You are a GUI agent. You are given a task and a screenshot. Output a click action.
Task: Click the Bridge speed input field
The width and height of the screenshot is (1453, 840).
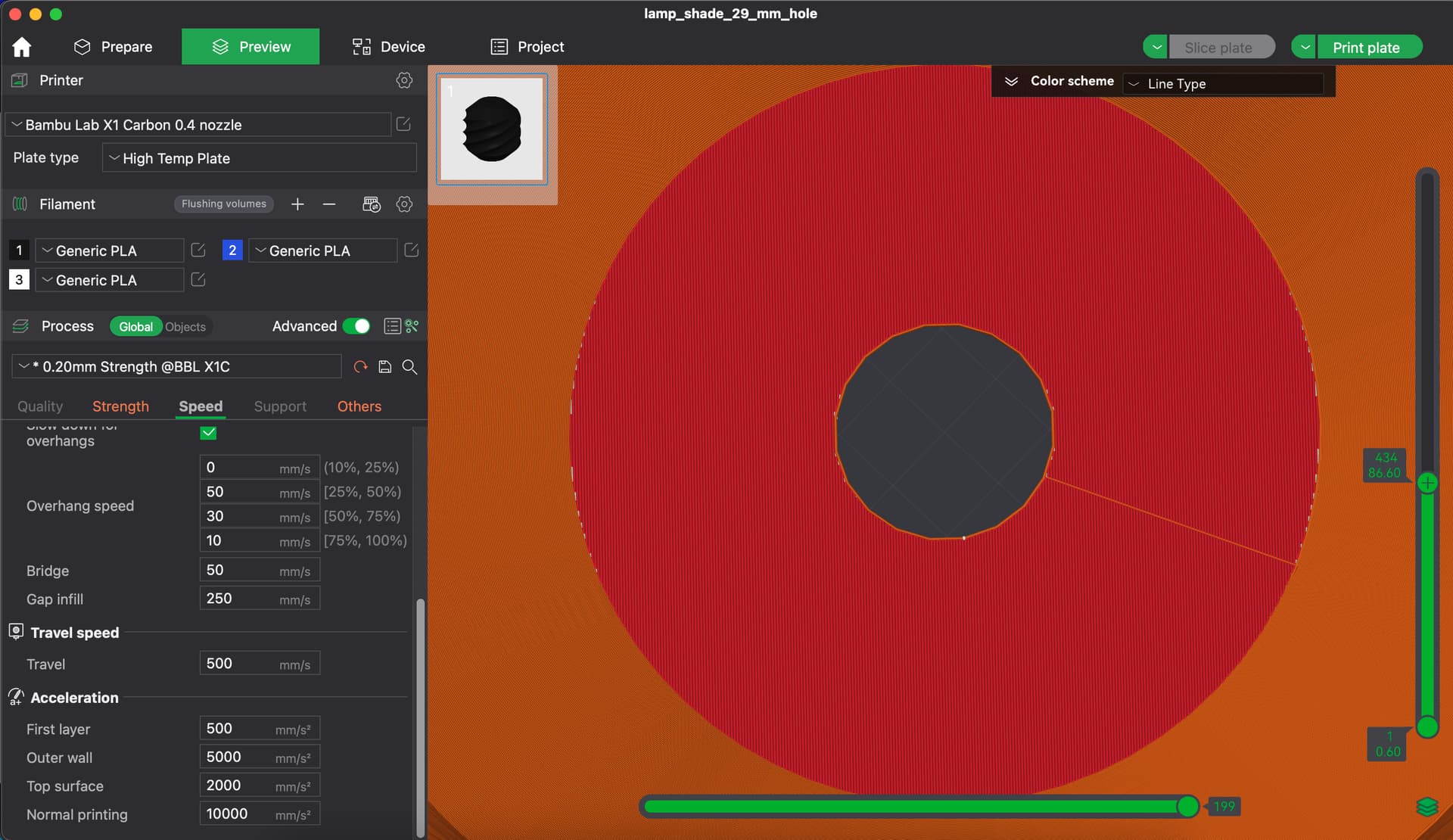tap(260, 570)
